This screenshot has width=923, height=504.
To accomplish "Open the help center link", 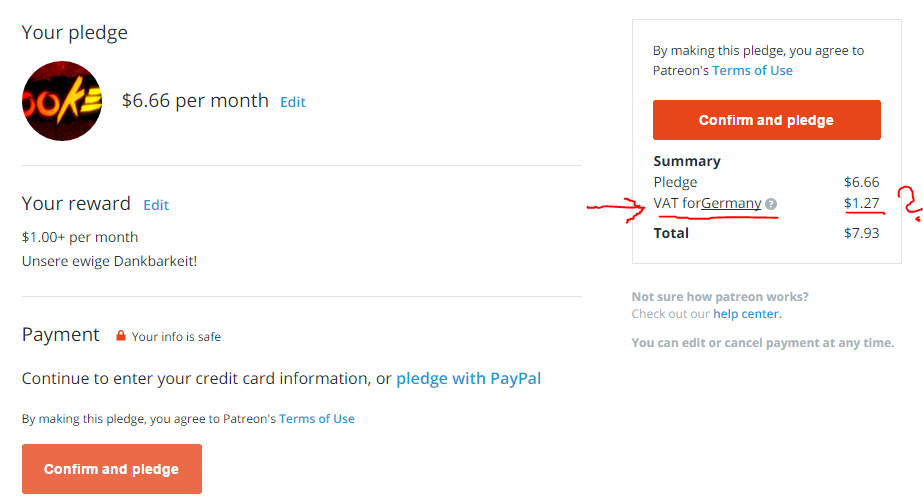I will click(746, 314).
